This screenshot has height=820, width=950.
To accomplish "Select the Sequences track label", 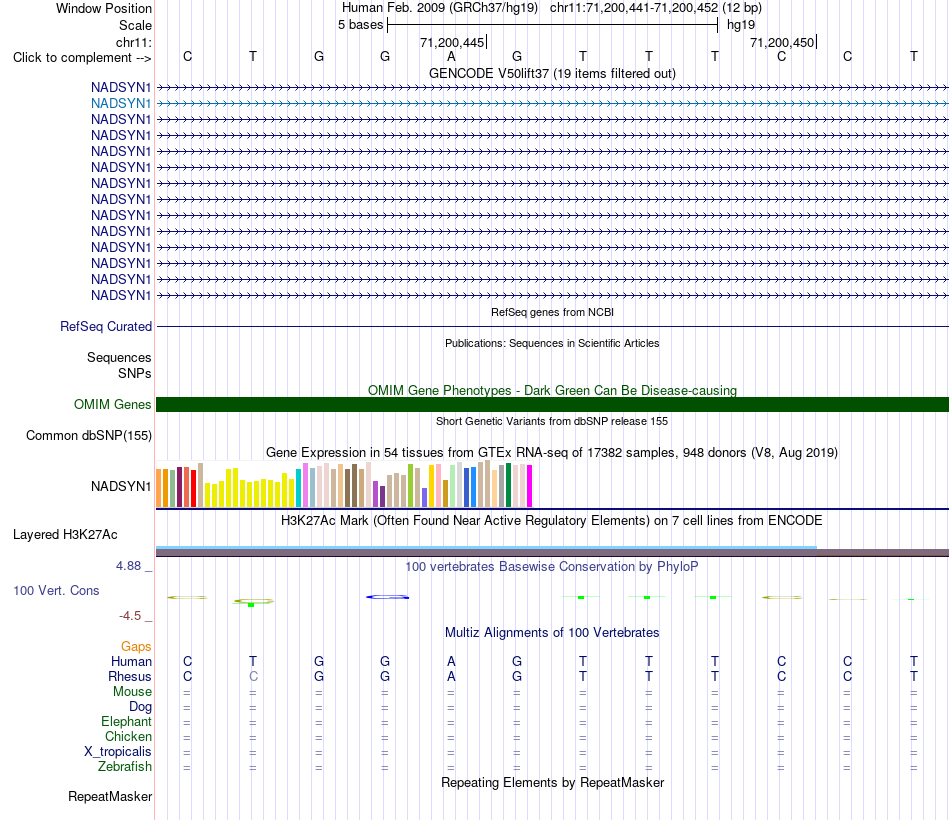I will pos(119,358).
